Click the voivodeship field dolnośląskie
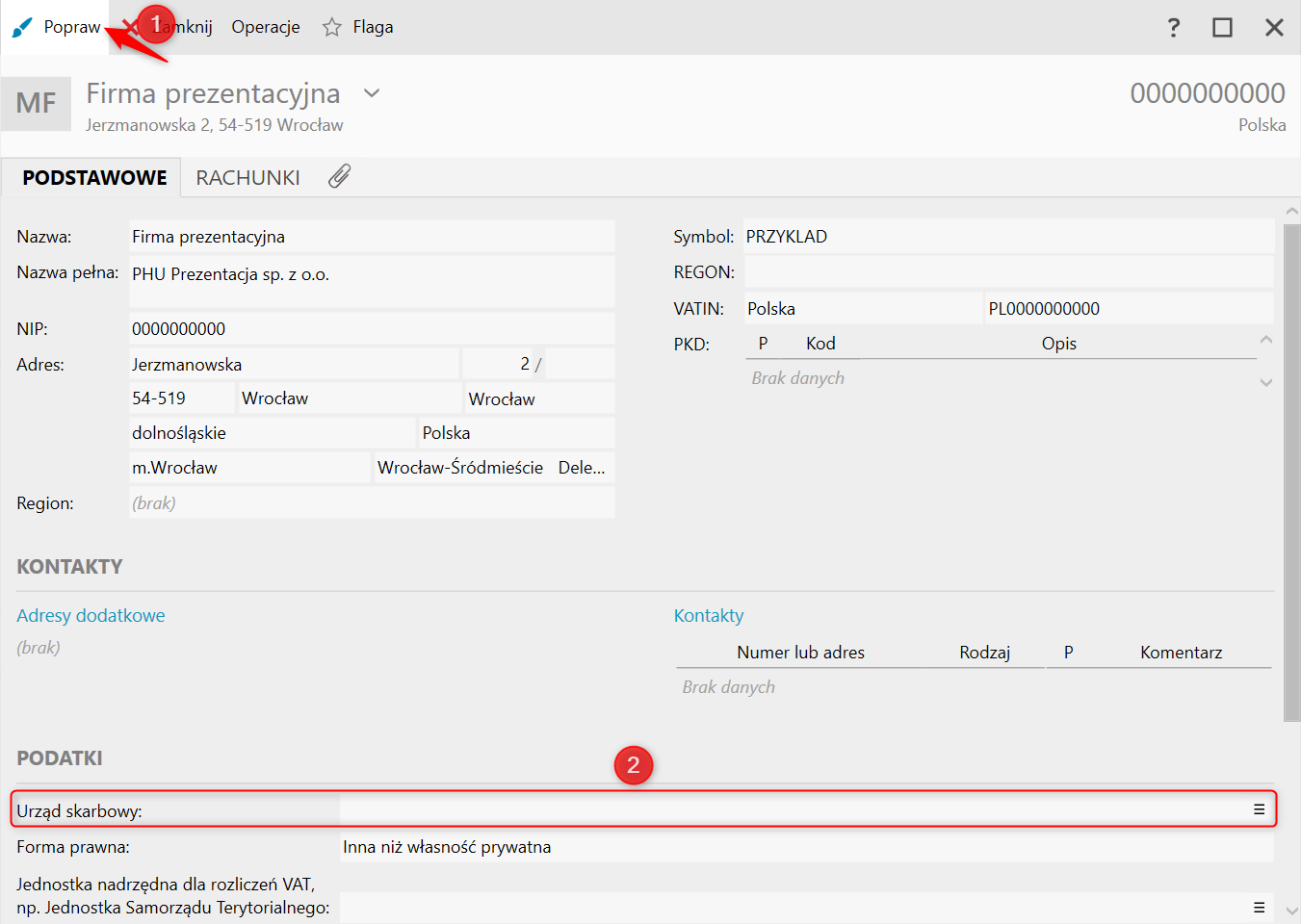This screenshot has width=1301, height=924. 273,433
